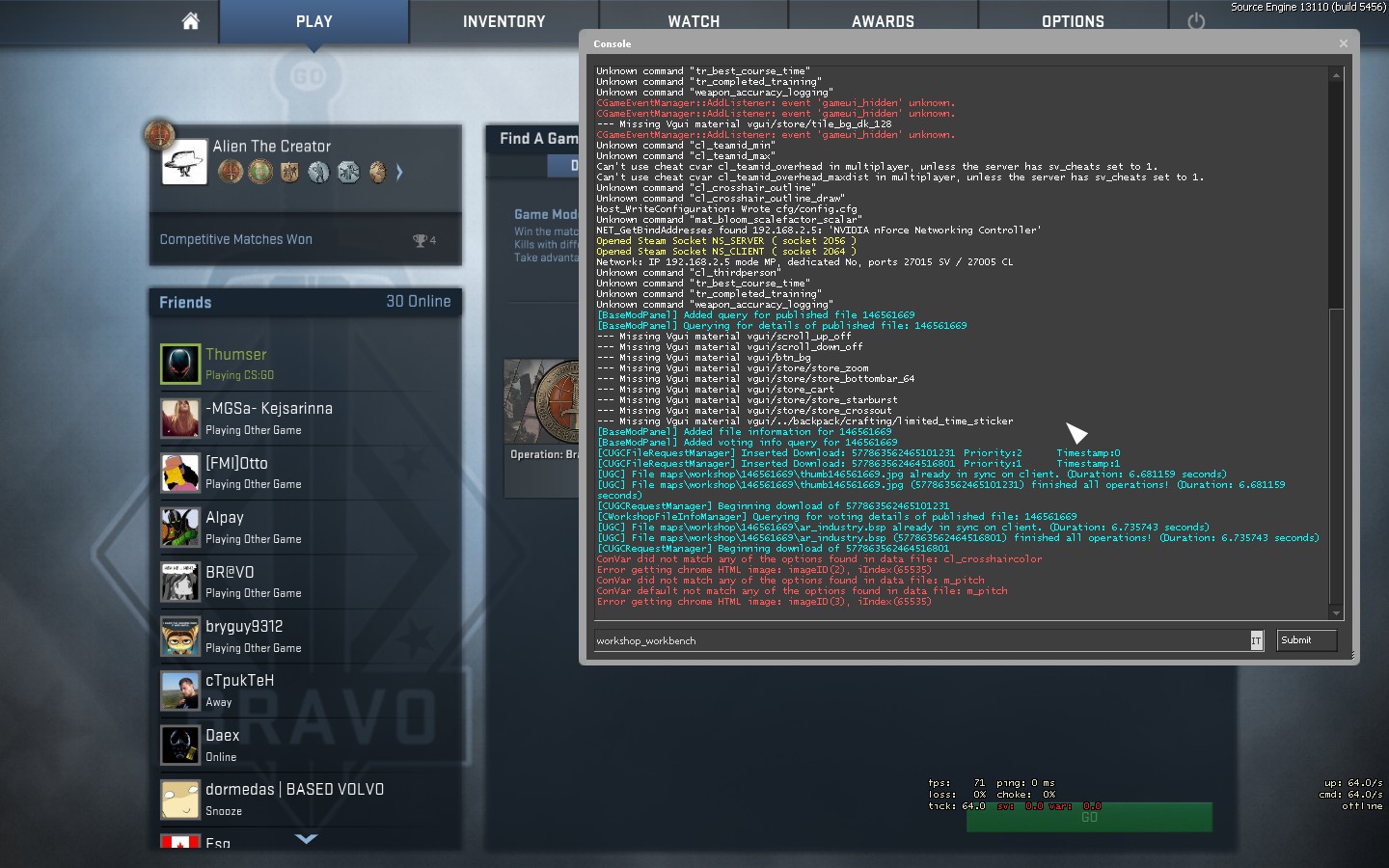
Task: Select friend -MGSa- Kejsarinna by name
Action: tap(269, 409)
